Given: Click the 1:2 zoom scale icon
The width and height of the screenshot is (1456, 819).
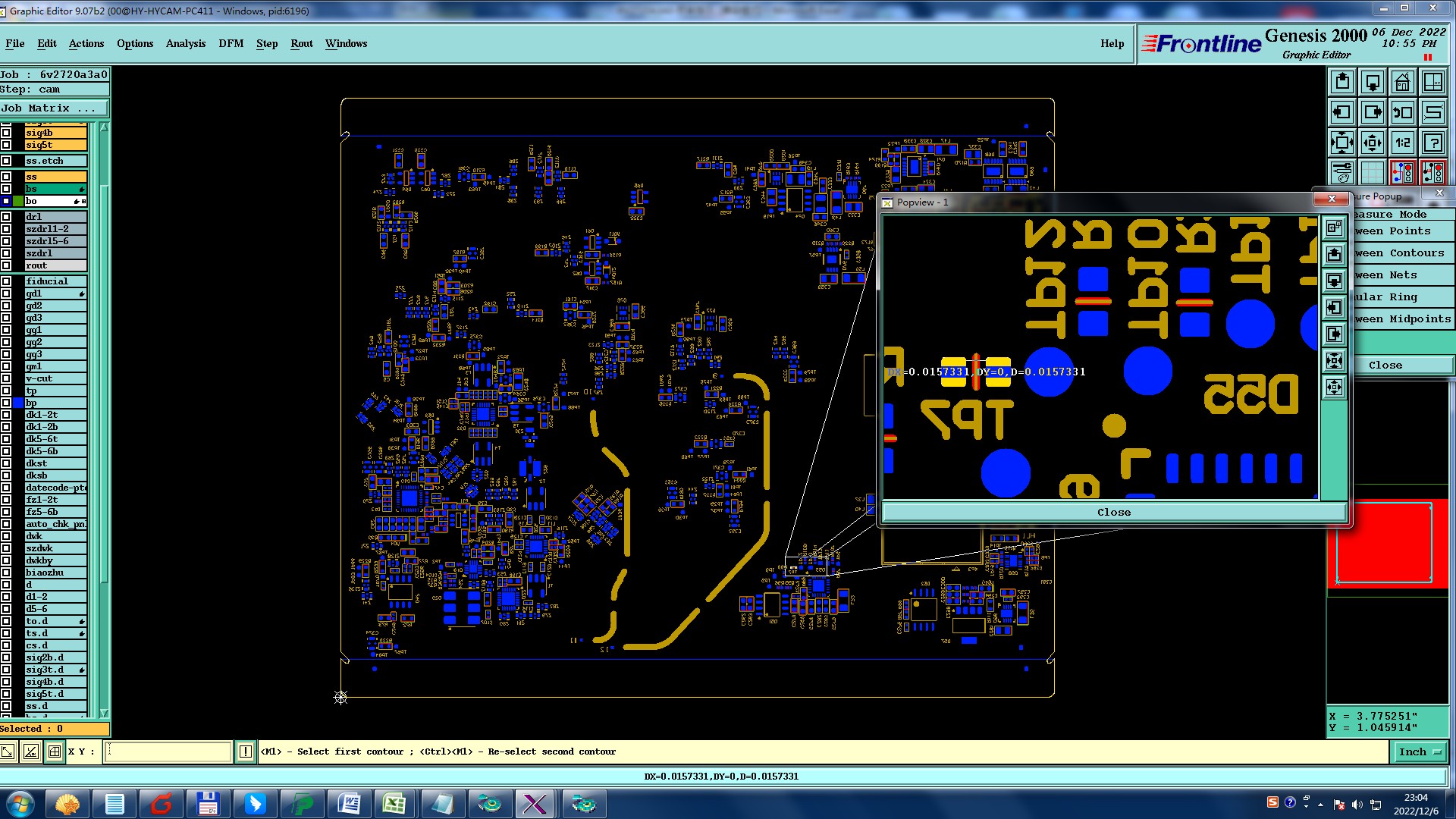Looking at the screenshot, I should point(1402,143).
